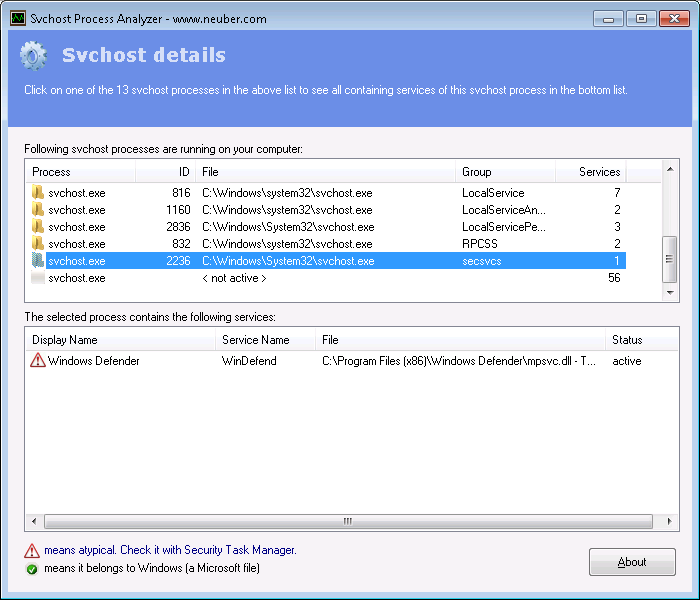Click the red warning icon beside Windows Defender
700x600 pixels.
click(x=38, y=361)
